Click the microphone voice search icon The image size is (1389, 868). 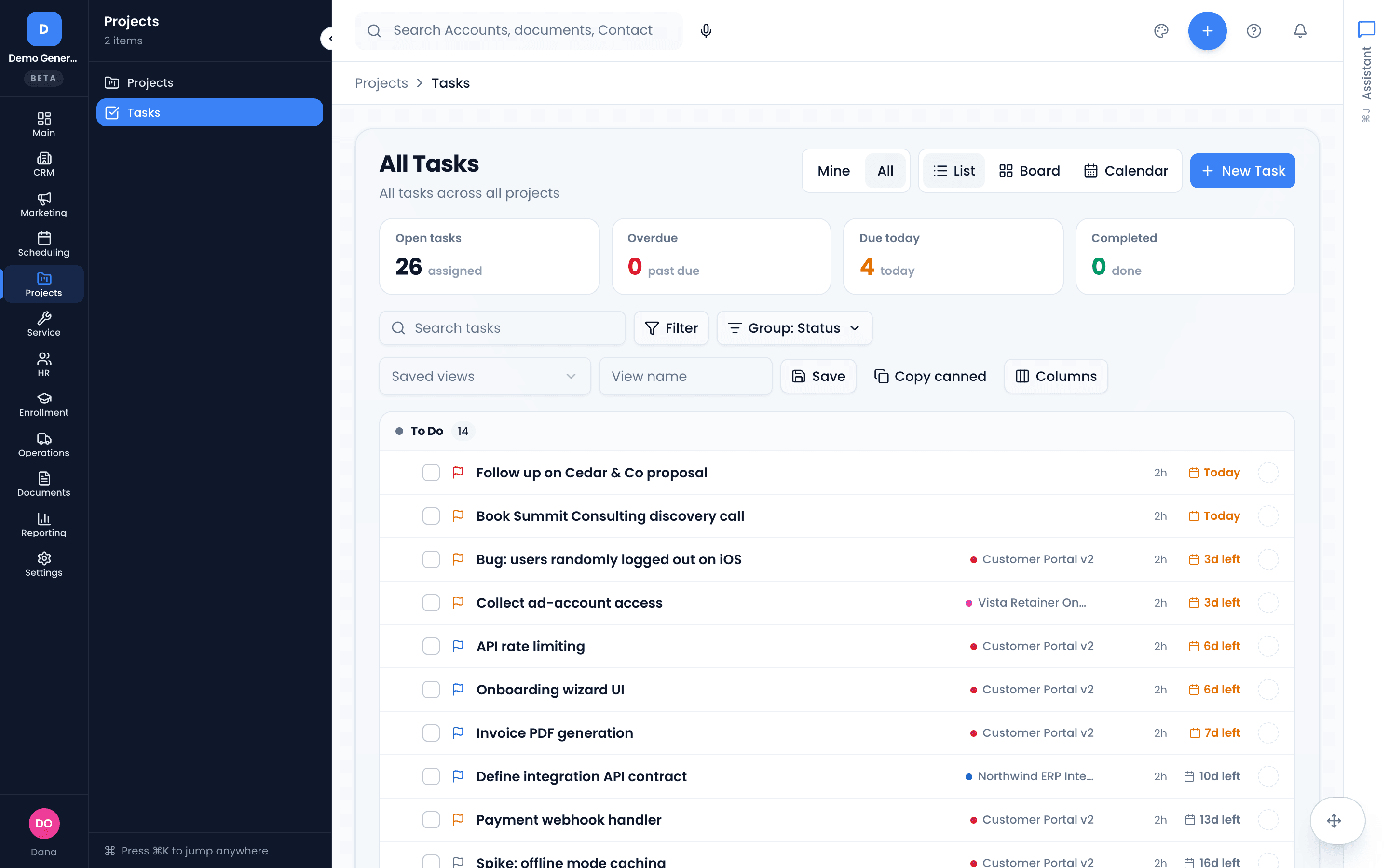706,30
